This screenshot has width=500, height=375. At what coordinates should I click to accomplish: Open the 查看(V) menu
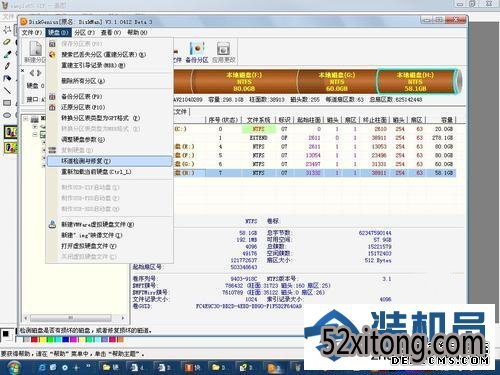click(x=111, y=32)
